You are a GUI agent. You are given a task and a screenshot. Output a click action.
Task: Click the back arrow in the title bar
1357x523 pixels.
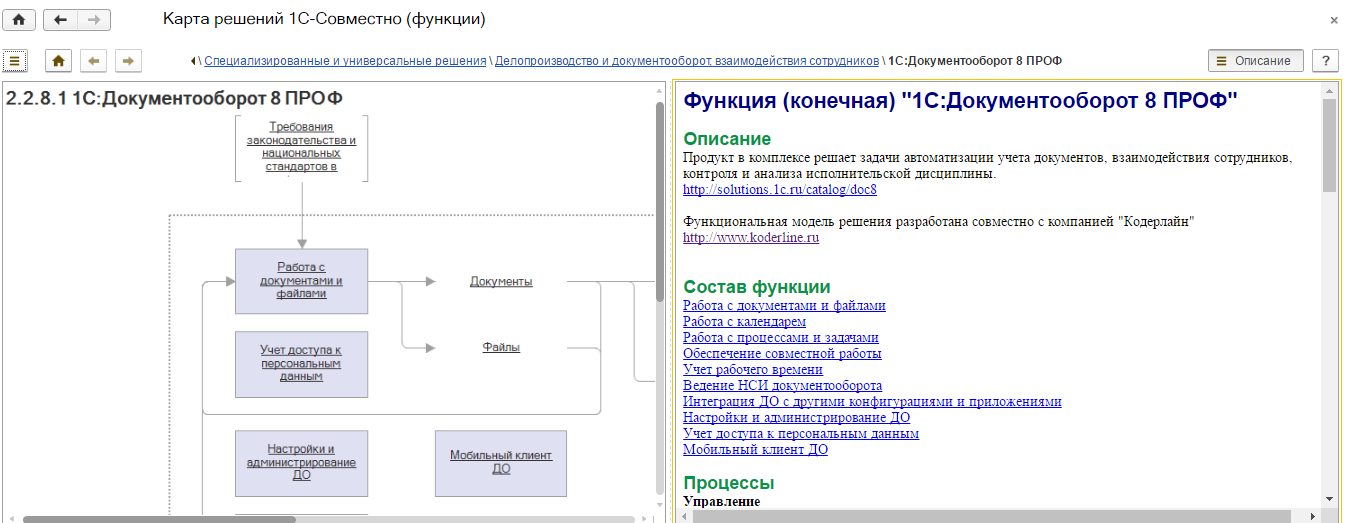click(x=61, y=20)
